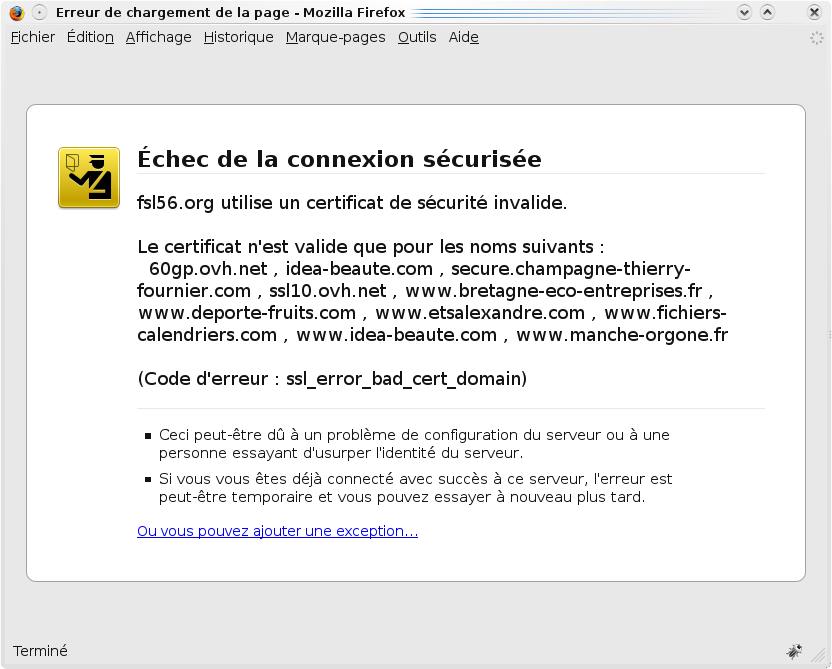Open the Affichage menu
Image resolution: width=832 pixels, height=669 pixels.
pos(159,37)
